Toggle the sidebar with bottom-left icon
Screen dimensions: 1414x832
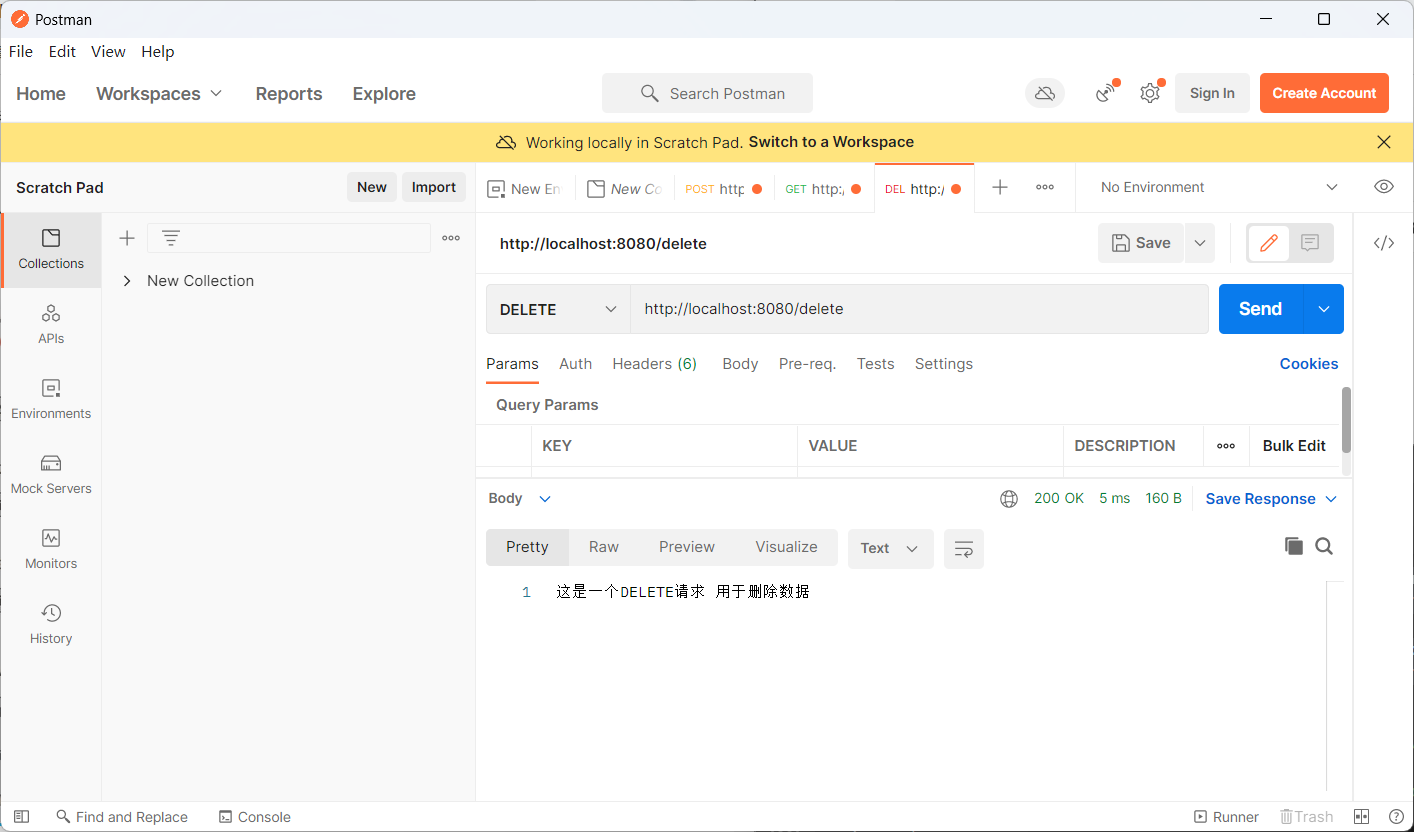[x=22, y=817]
